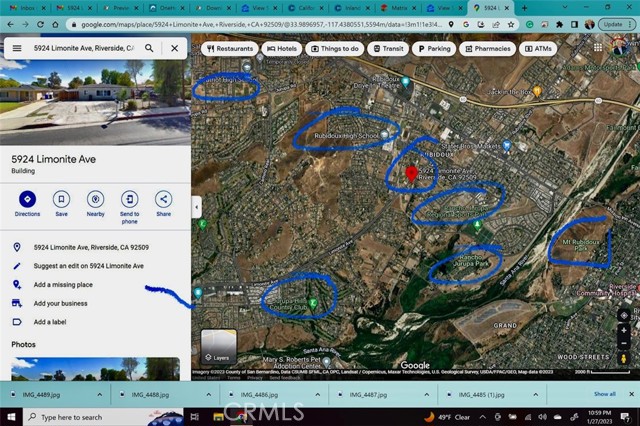Save this place with Save icon
The height and width of the screenshot is (426, 640).
(x=61, y=199)
